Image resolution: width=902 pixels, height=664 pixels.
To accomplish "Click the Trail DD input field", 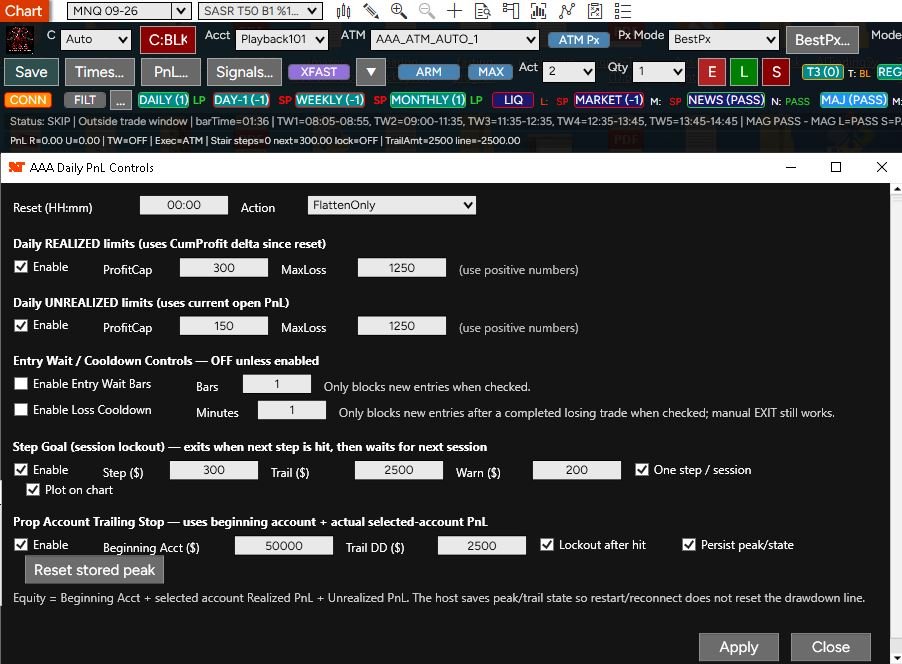I will [x=481, y=545].
